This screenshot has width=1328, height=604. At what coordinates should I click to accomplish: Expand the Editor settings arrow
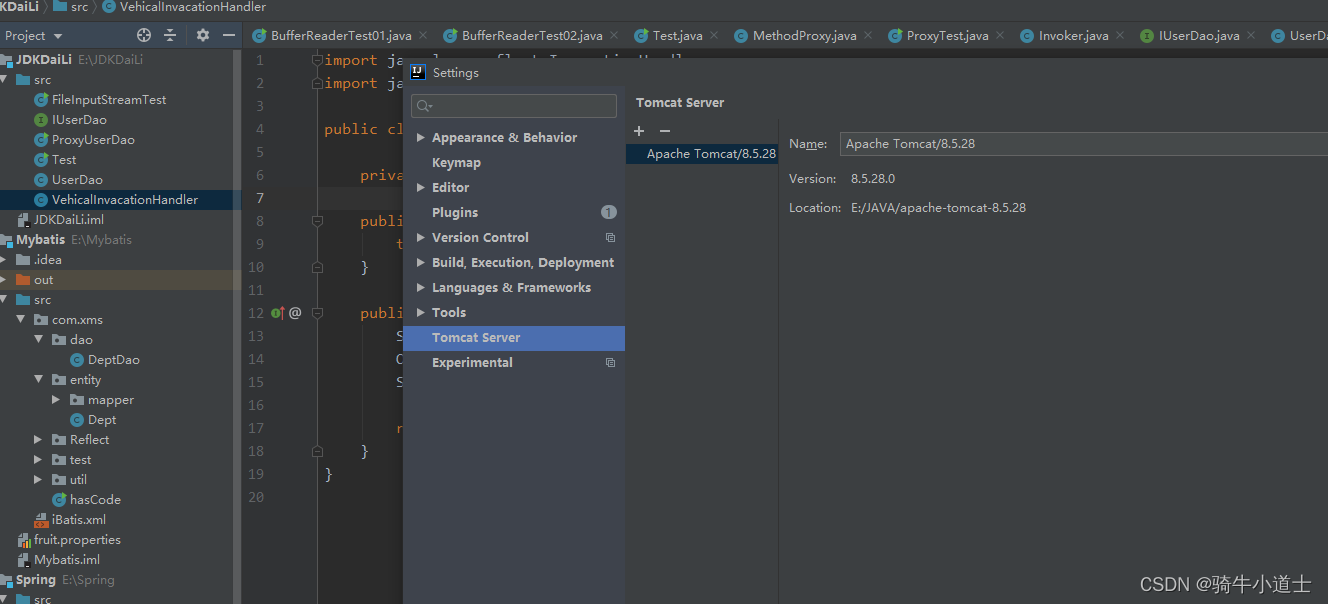click(x=421, y=188)
